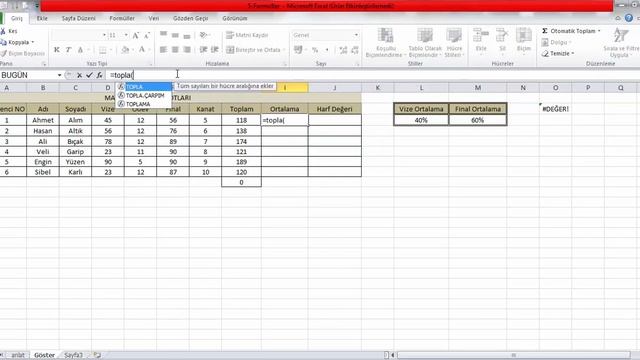Open the Gözden Geçir ribbon tab

190,18
